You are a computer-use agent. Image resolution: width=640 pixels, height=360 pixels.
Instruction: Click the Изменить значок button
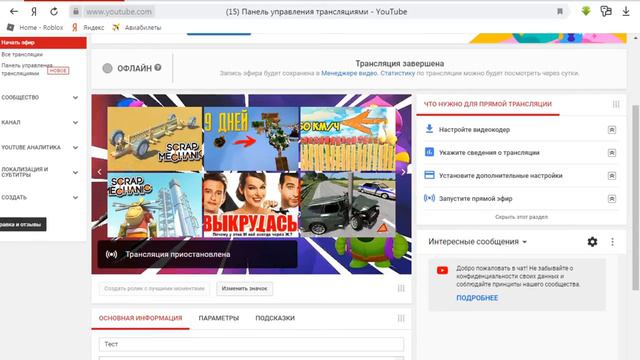coord(244,289)
